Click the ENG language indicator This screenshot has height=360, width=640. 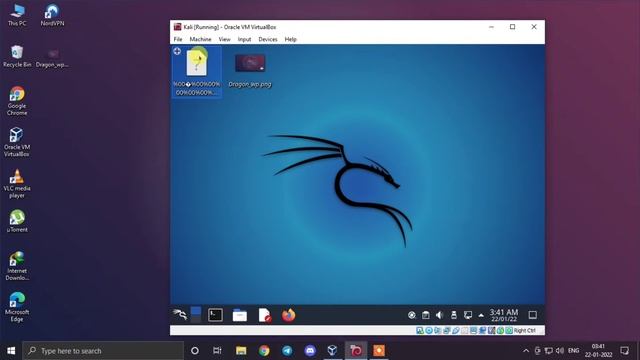coord(573,351)
